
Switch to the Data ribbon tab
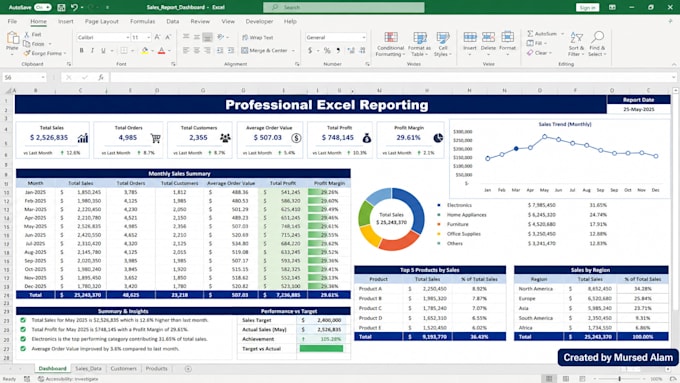(173, 21)
